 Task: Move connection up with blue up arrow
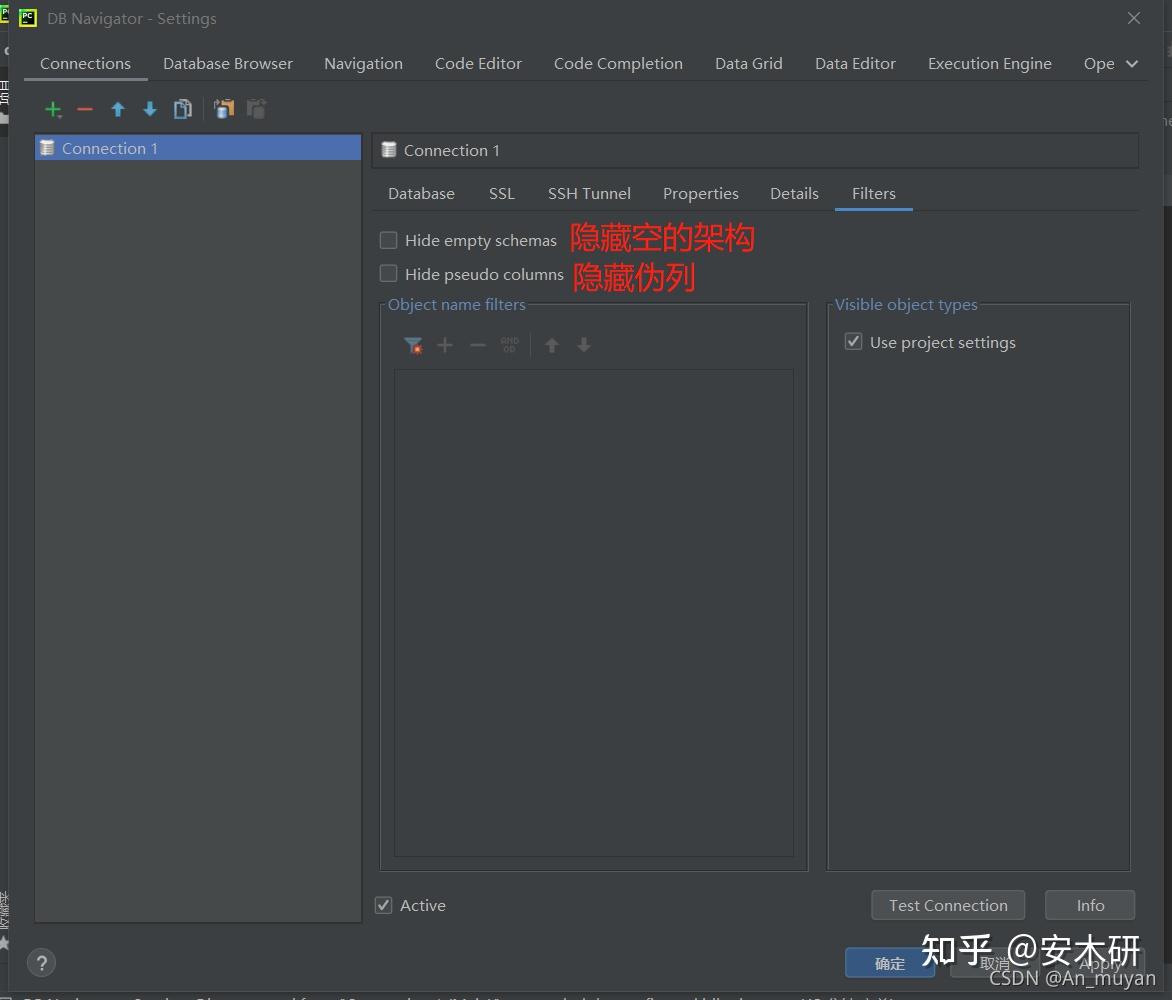[x=117, y=110]
